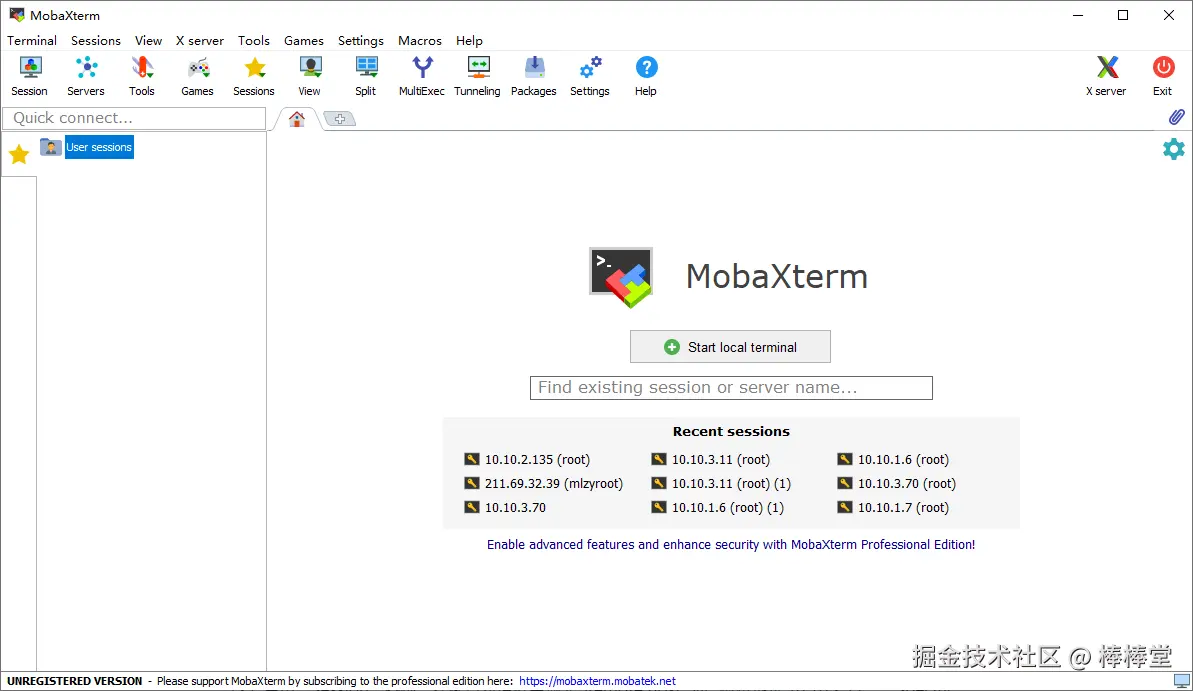The image size is (1193, 691).
Task: Toggle the X server icon
Action: (1106, 76)
